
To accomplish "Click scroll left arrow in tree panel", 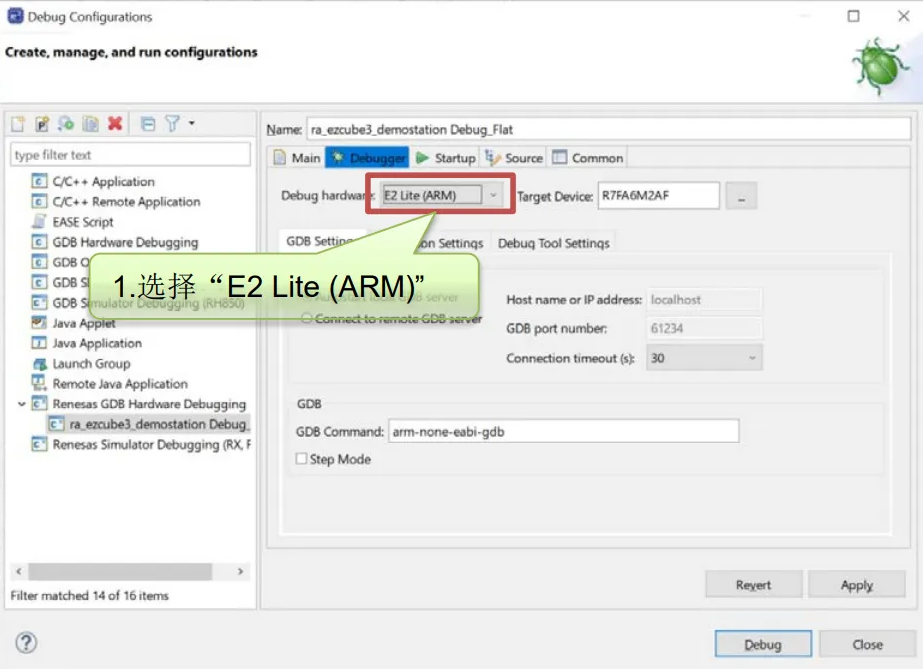I will point(19,571).
